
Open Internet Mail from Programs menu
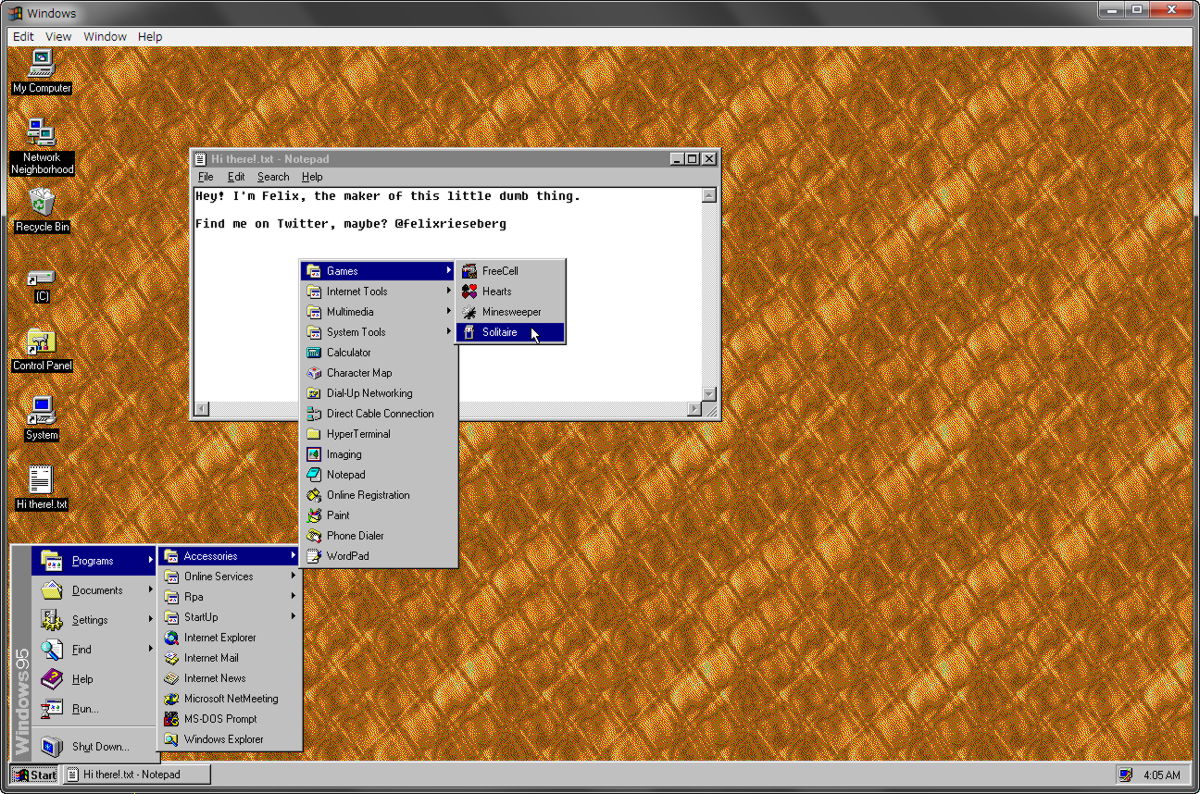229,658
